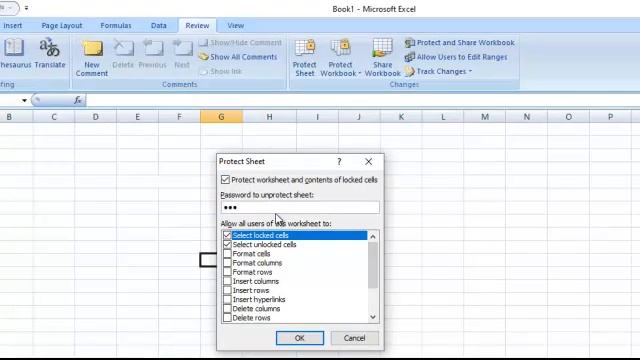This screenshot has width=640, height=360.
Task: Click the formula bar fx icon
Action: (78, 100)
